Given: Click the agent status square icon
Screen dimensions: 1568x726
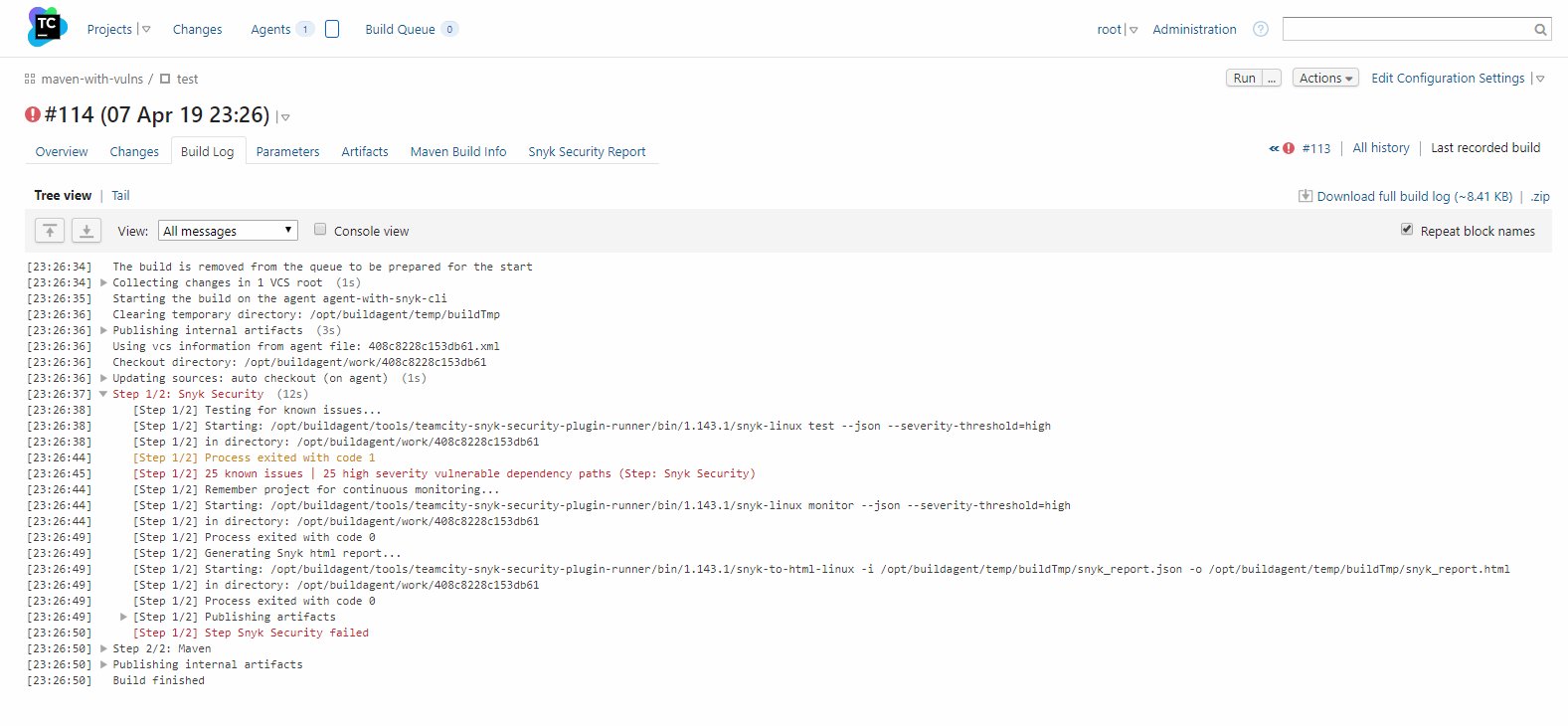Looking at the screenshot, I should point(332,29).
